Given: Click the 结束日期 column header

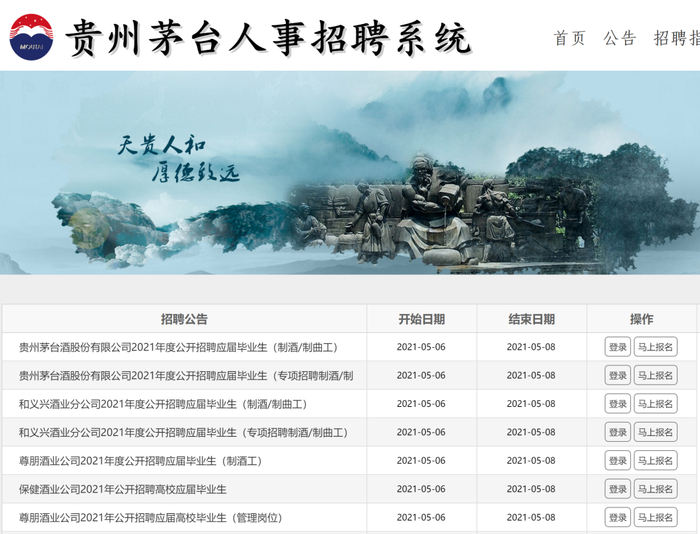Looking at the screenshot, I should [531, 319].
